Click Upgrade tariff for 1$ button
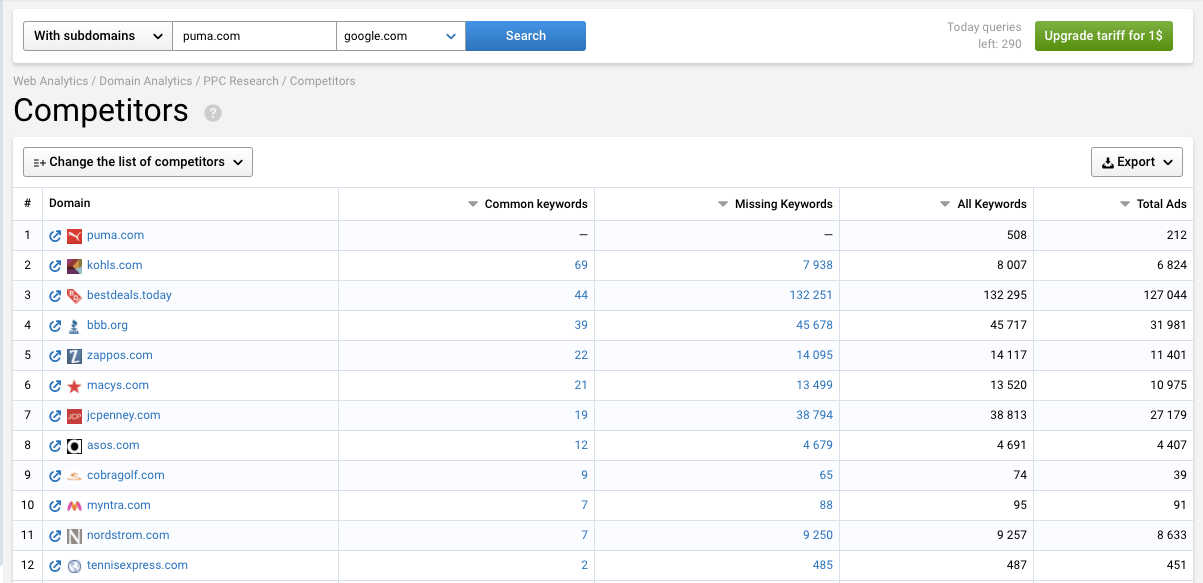The width and height of the screenshot is (1203, 583). pyautogui.click(x=1104, y=36)
